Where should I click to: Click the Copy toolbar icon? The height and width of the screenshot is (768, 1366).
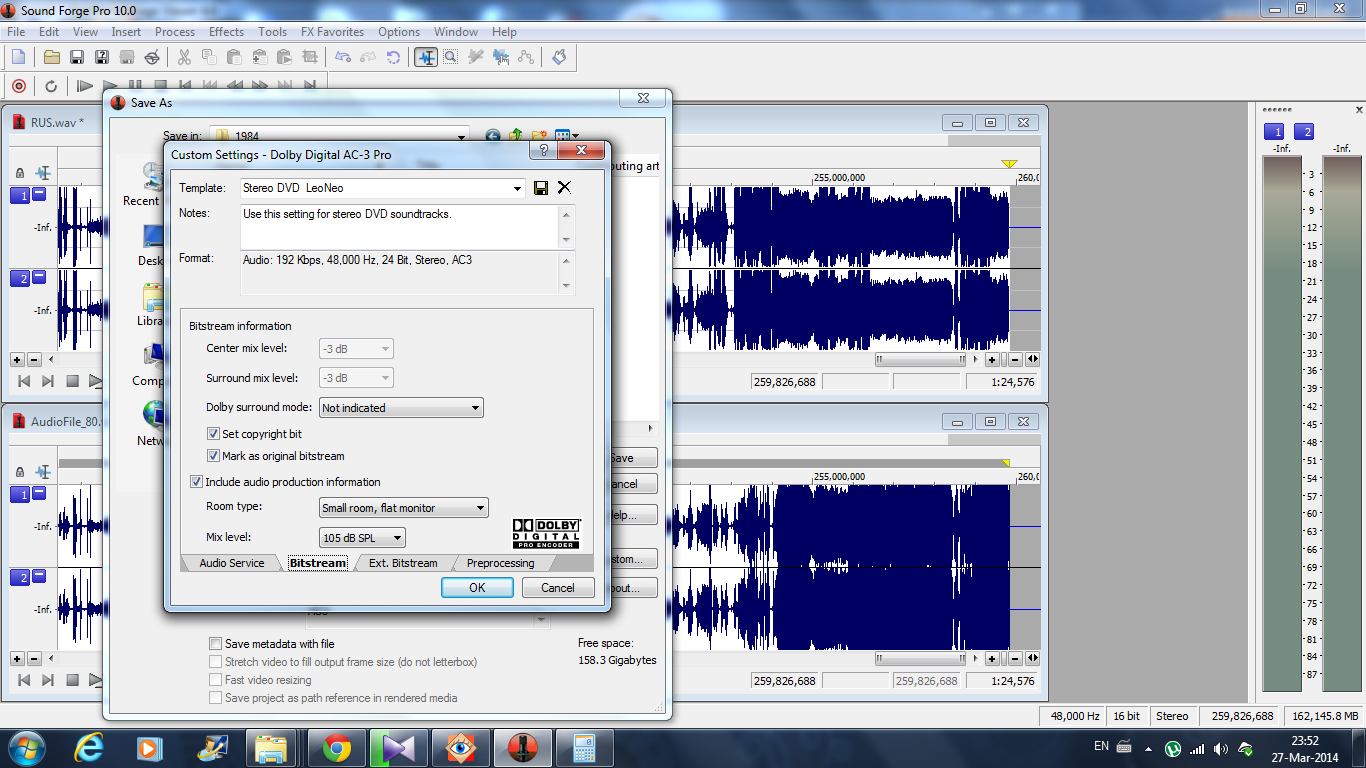click(x=209, y=57)
